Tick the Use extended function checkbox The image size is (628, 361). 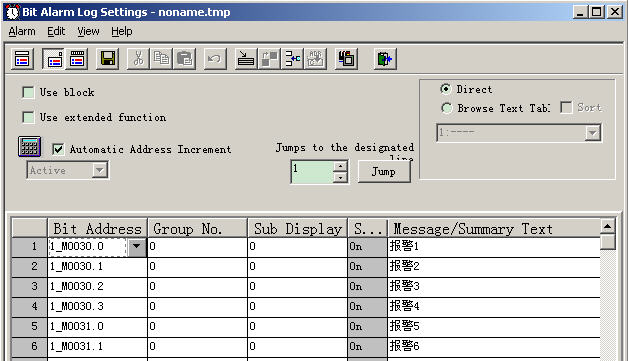point(28,118)
